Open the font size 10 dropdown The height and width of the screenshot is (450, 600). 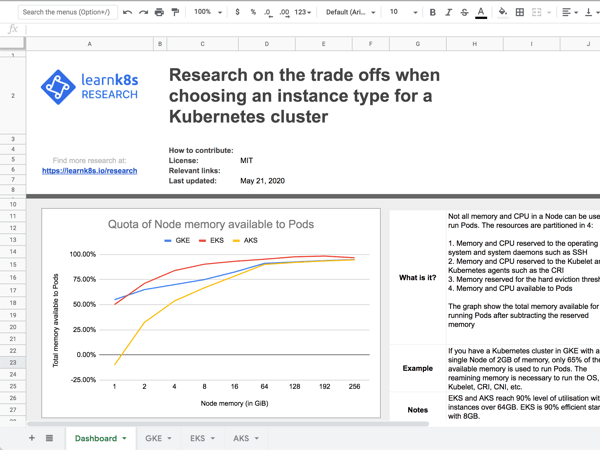coord(403,12)
